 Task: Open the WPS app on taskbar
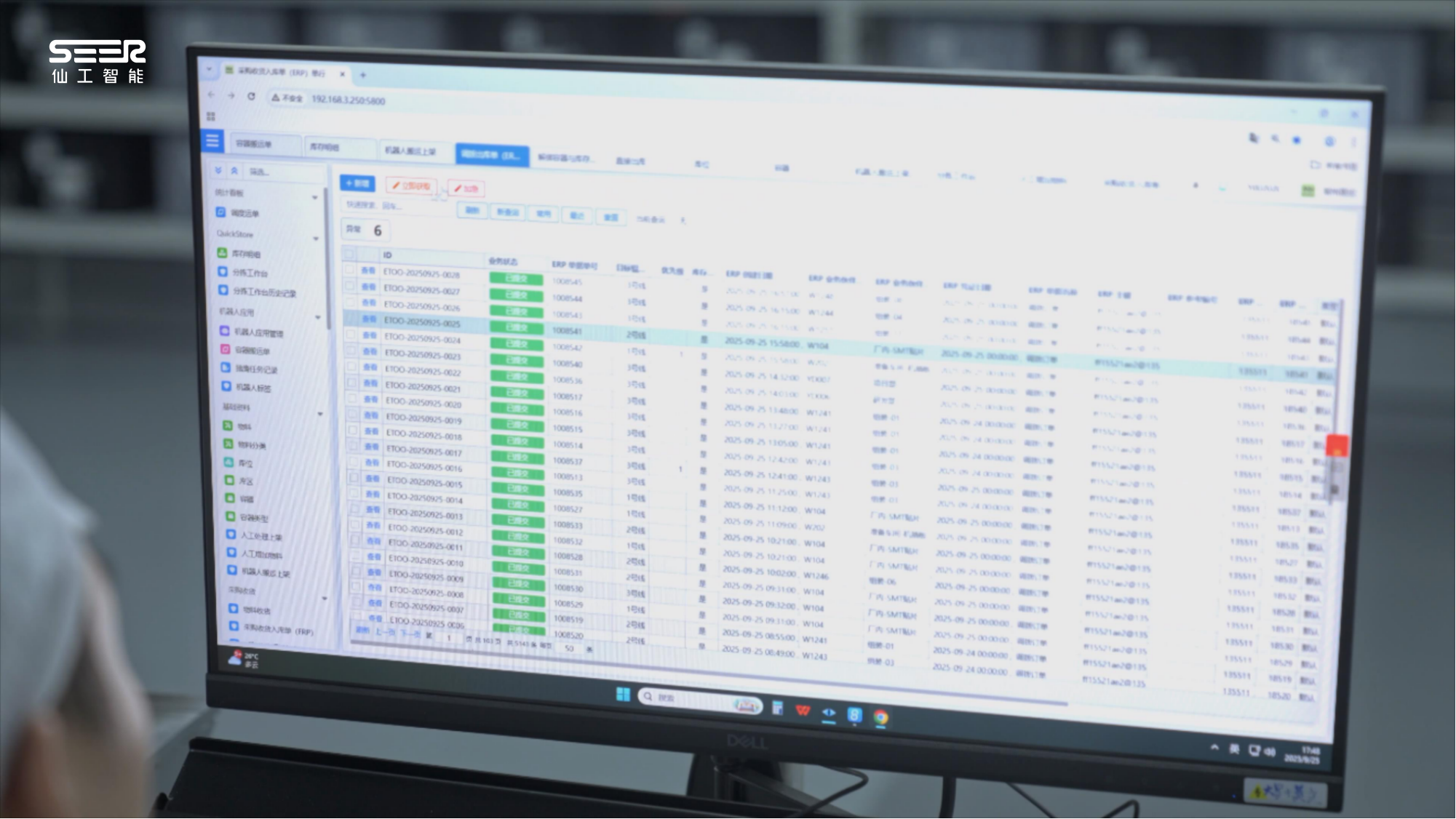pyautogui.click(x=803, y=710)
